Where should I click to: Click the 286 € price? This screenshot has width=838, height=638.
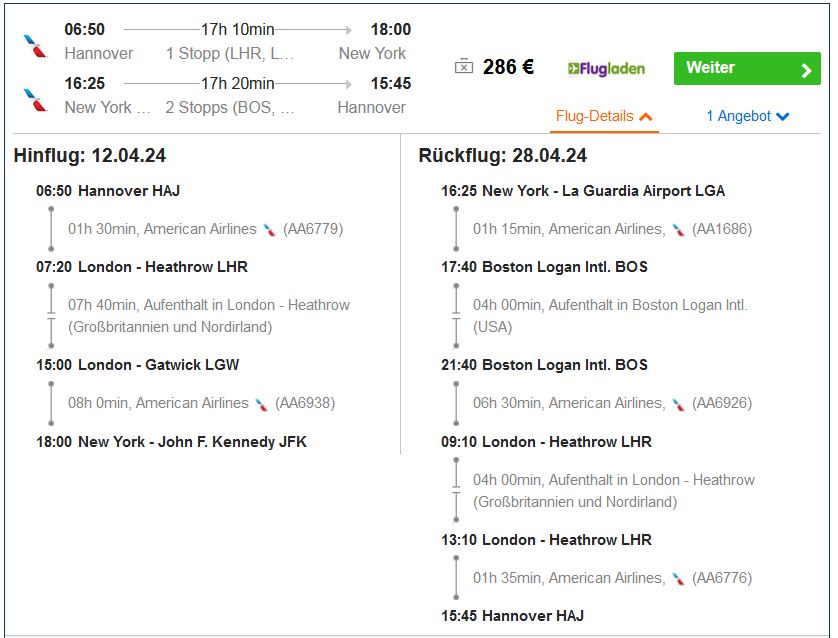click(508, 67)
